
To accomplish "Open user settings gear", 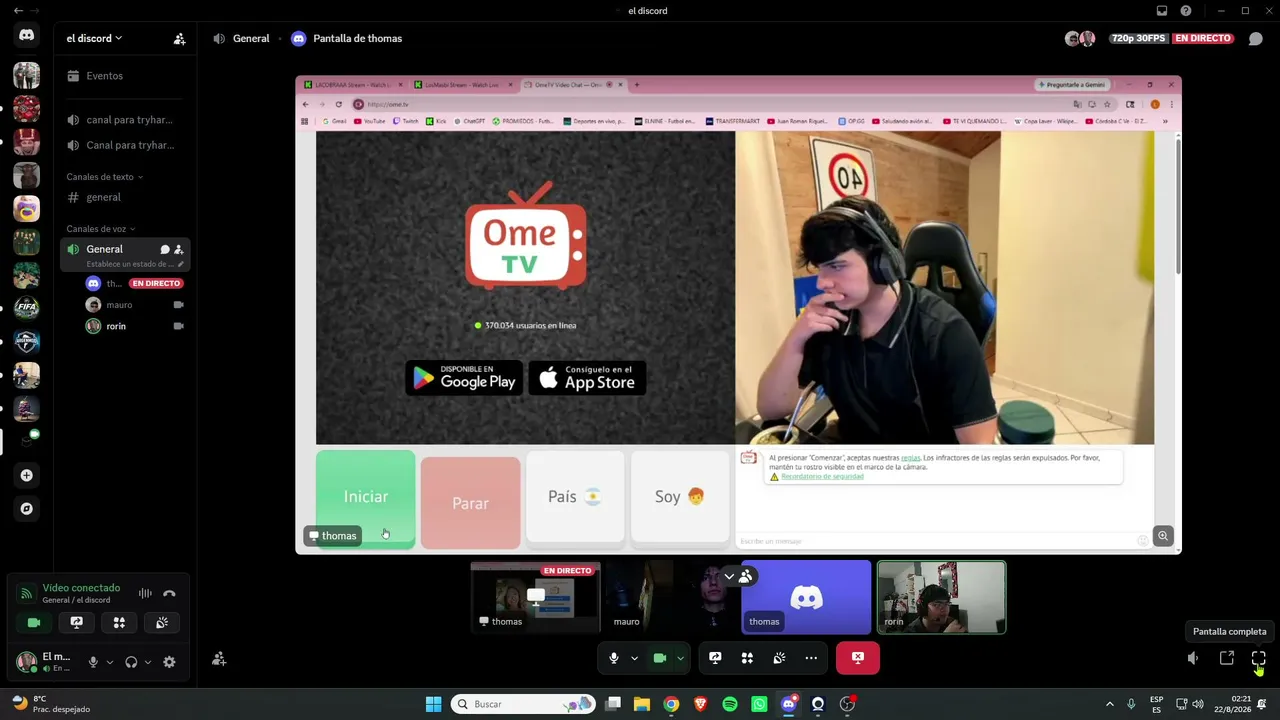I will coord(169,662).
